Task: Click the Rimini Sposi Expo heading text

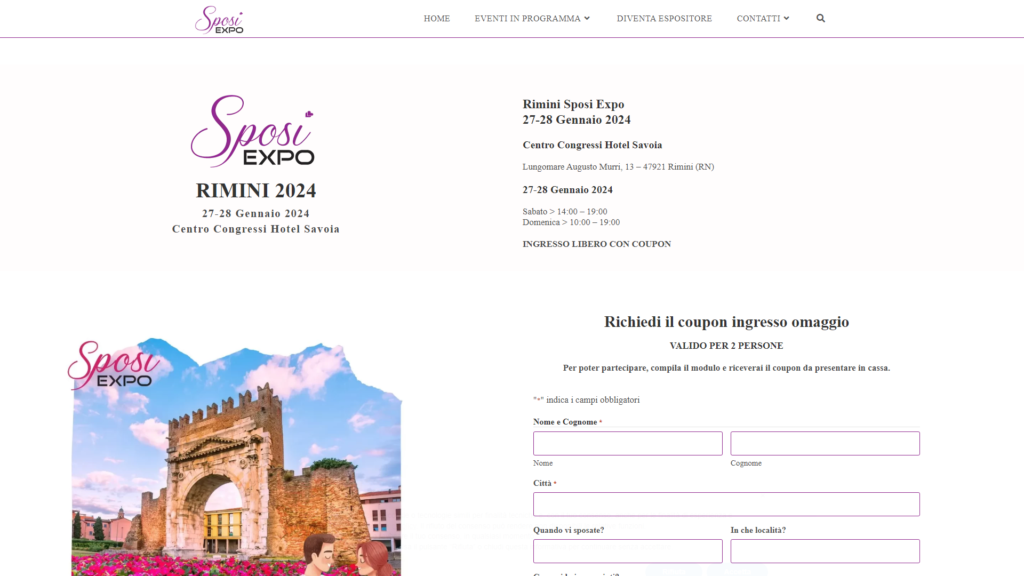Action: (573, 104)
